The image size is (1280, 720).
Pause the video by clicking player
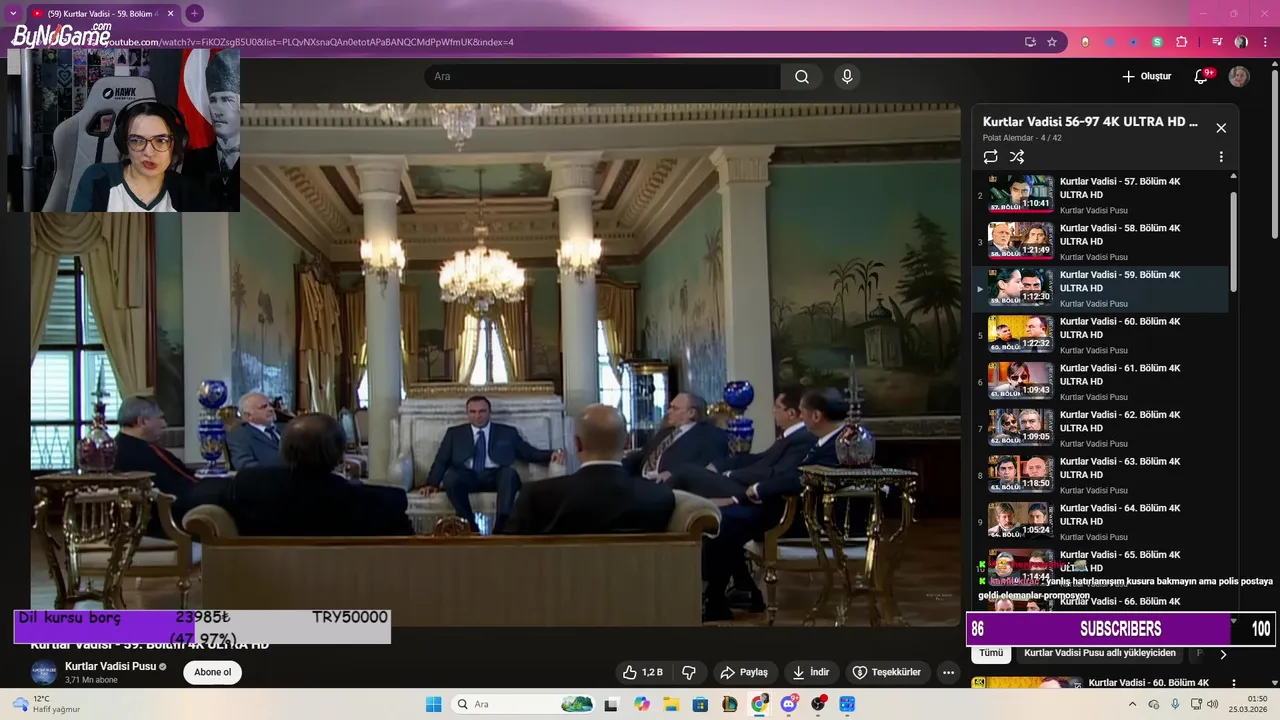tap(496, 365)
